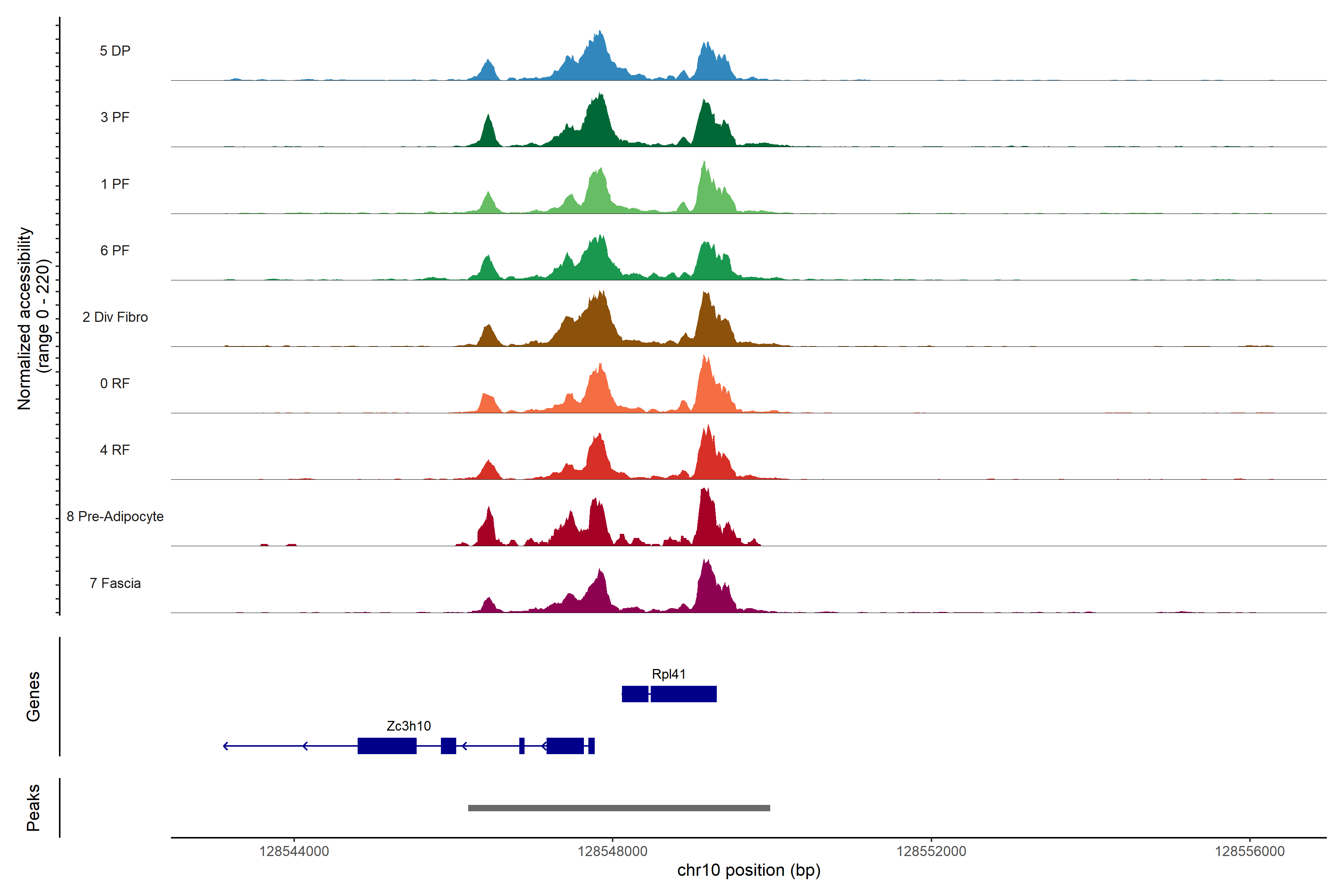The image size is (1344, 896).
Task: Select the 2 Div Fibro track label
Action: click(x=115, y=317)
